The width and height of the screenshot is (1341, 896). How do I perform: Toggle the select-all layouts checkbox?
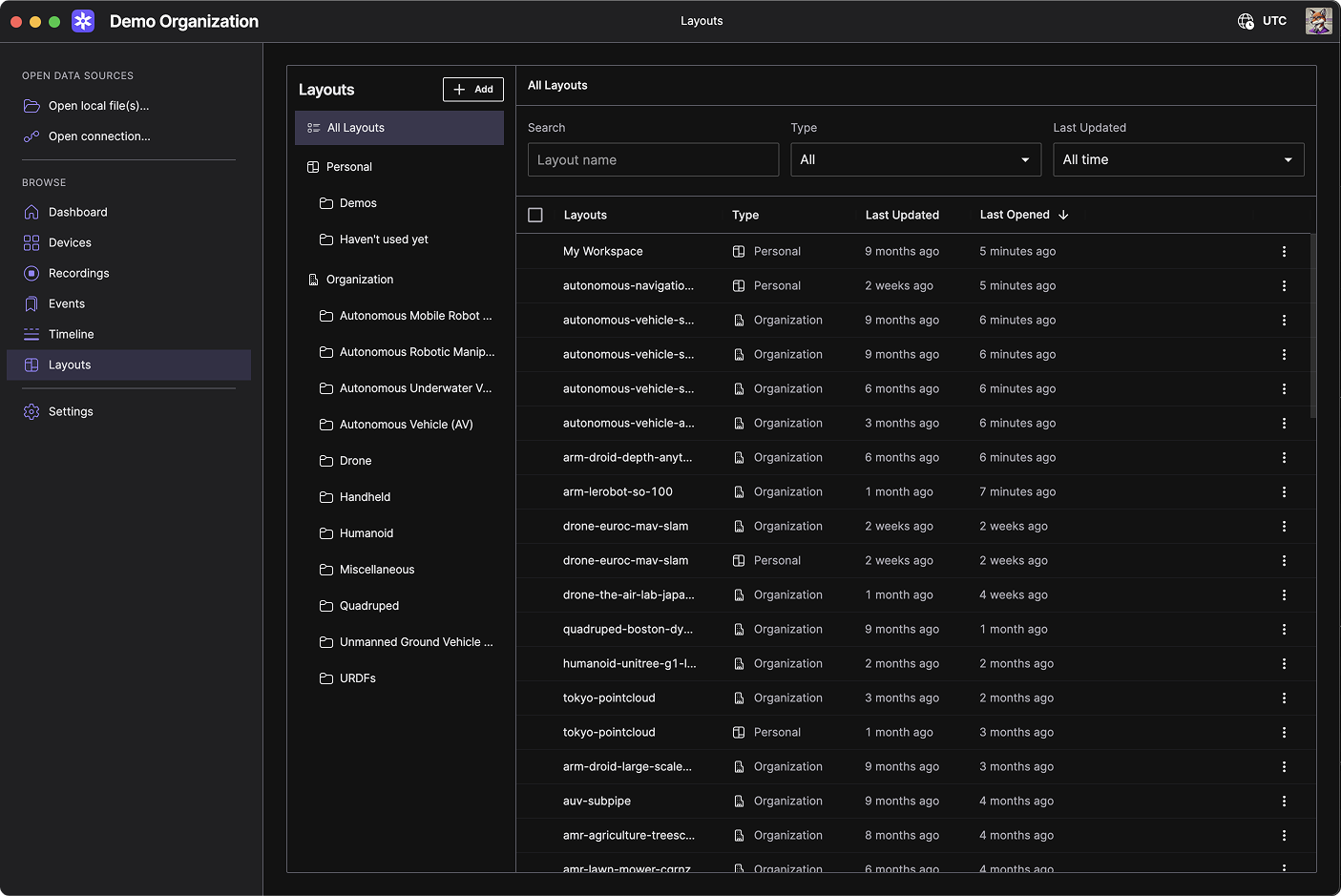535,216
